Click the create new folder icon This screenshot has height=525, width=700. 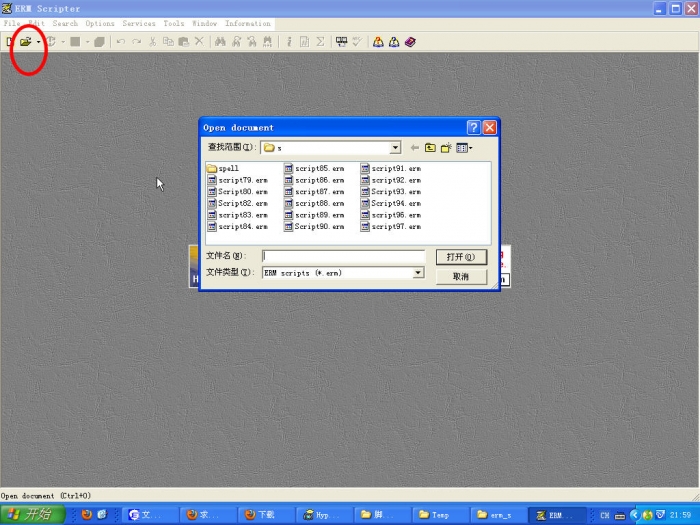446,148
